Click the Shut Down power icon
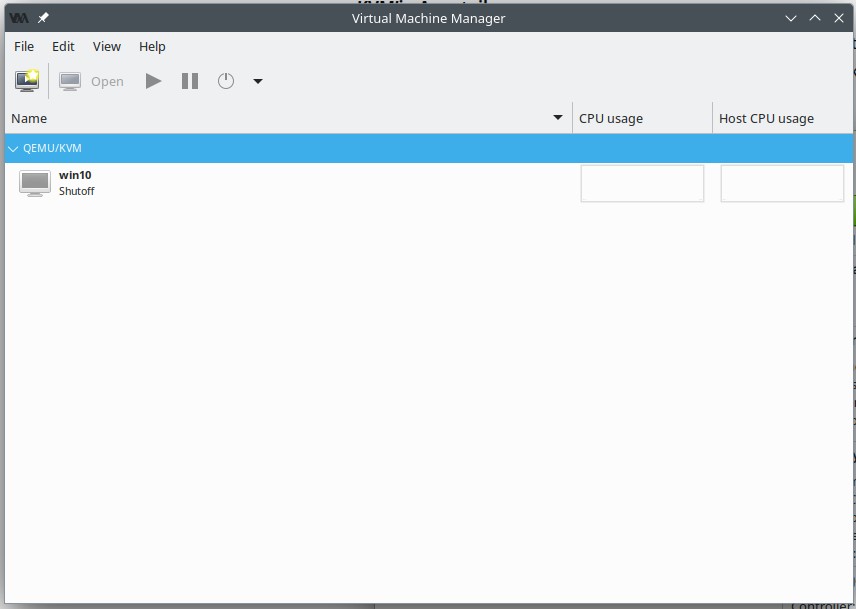The width and height of the screenshot is (856, 609). point(226,81)
